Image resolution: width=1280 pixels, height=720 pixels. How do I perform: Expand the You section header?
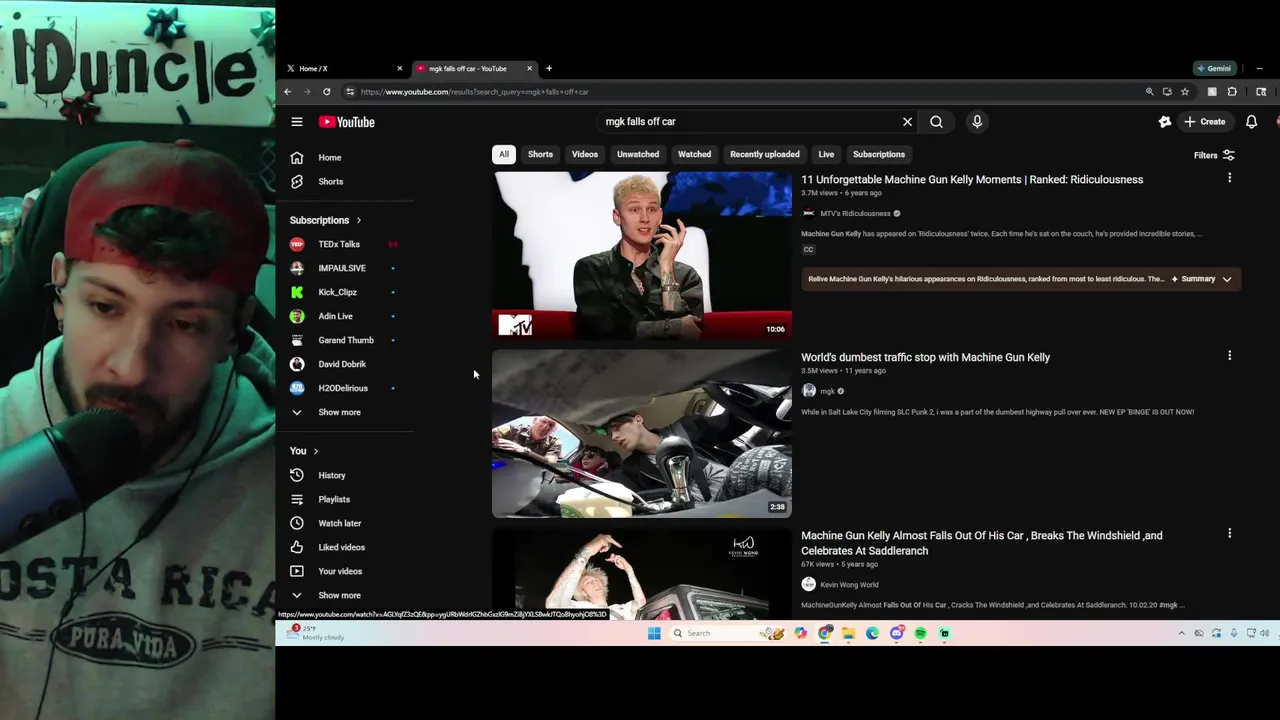pos(304,451)
